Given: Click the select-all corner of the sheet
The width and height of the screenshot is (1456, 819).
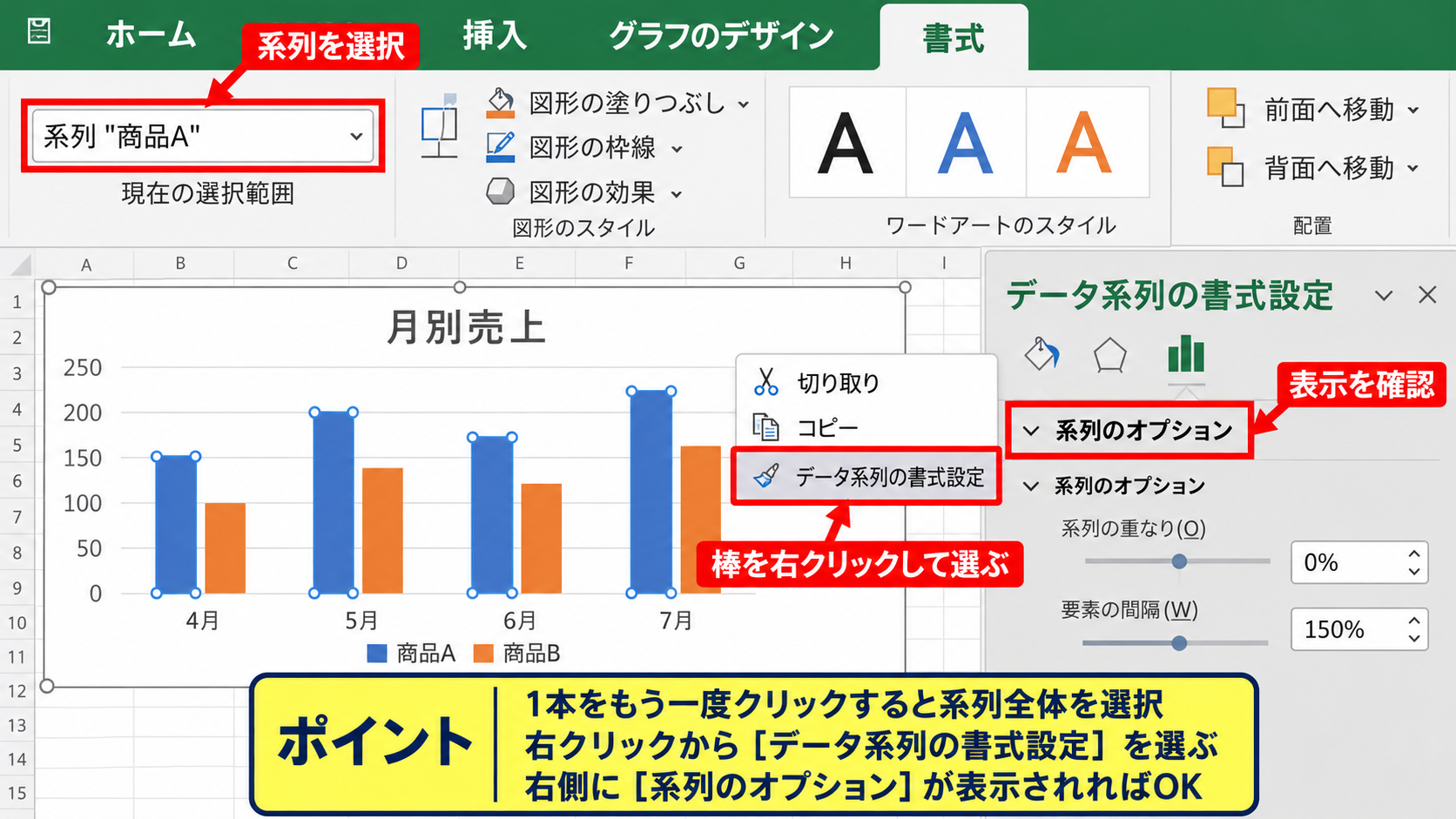Looking at the screenshot, I should [18, 264].
